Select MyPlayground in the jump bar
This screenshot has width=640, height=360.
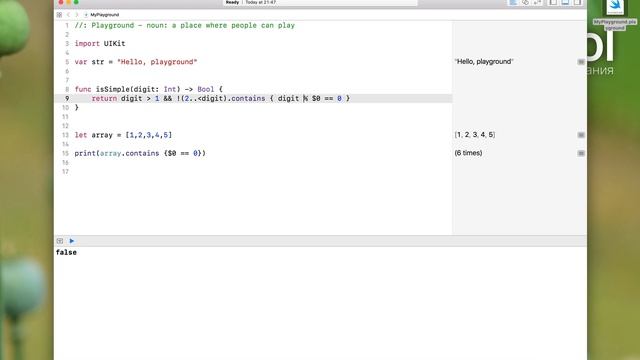pyautogui.click(x=102, y=15)
